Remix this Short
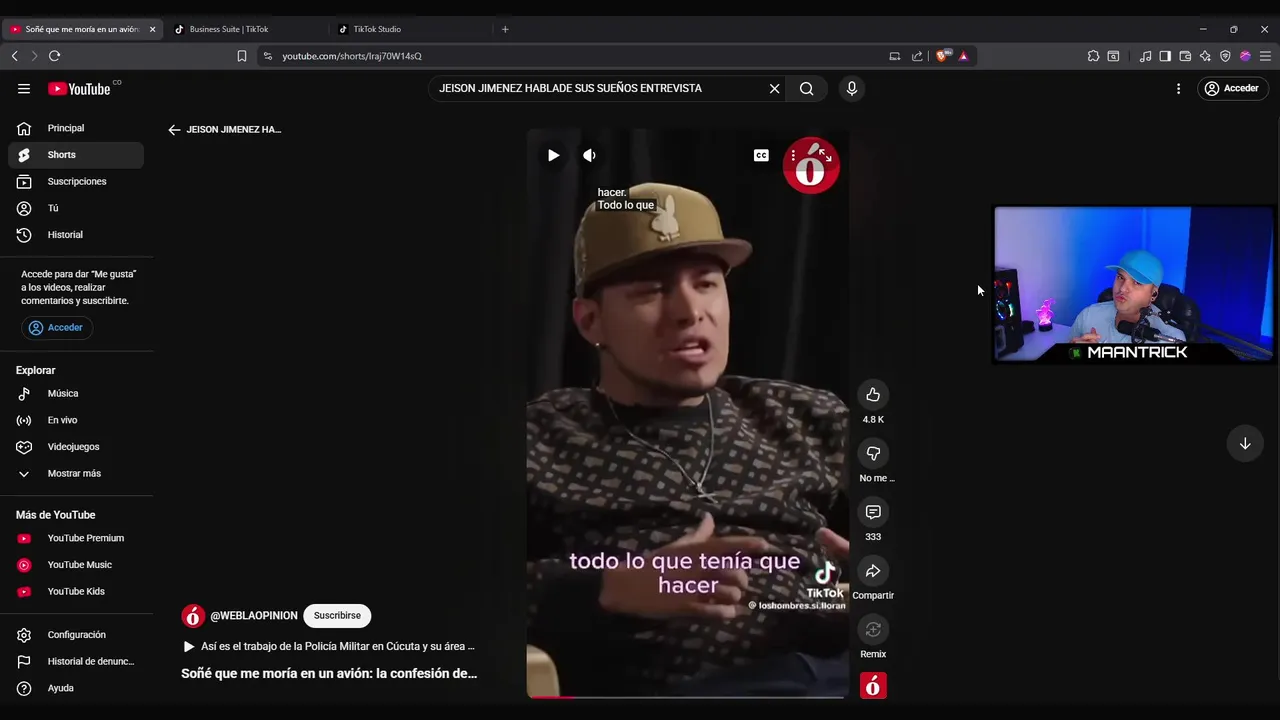 (873, 629)
